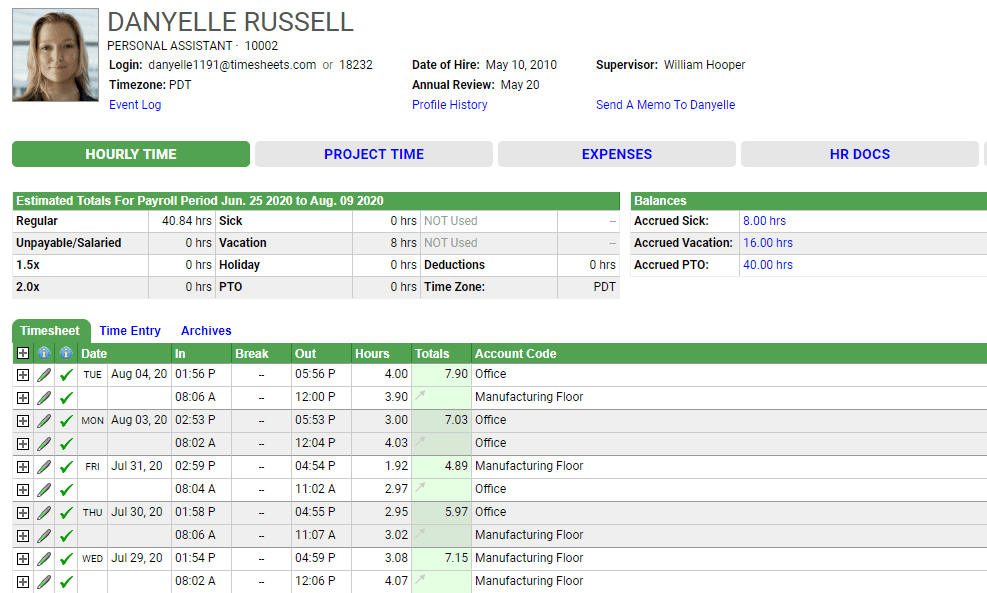The height and width of the screenshot is (593, 987).
Task: Toggle the green approval checkmark for Aug 04 01:56 P
Action: pyautogui.click(x=66, y=374)
